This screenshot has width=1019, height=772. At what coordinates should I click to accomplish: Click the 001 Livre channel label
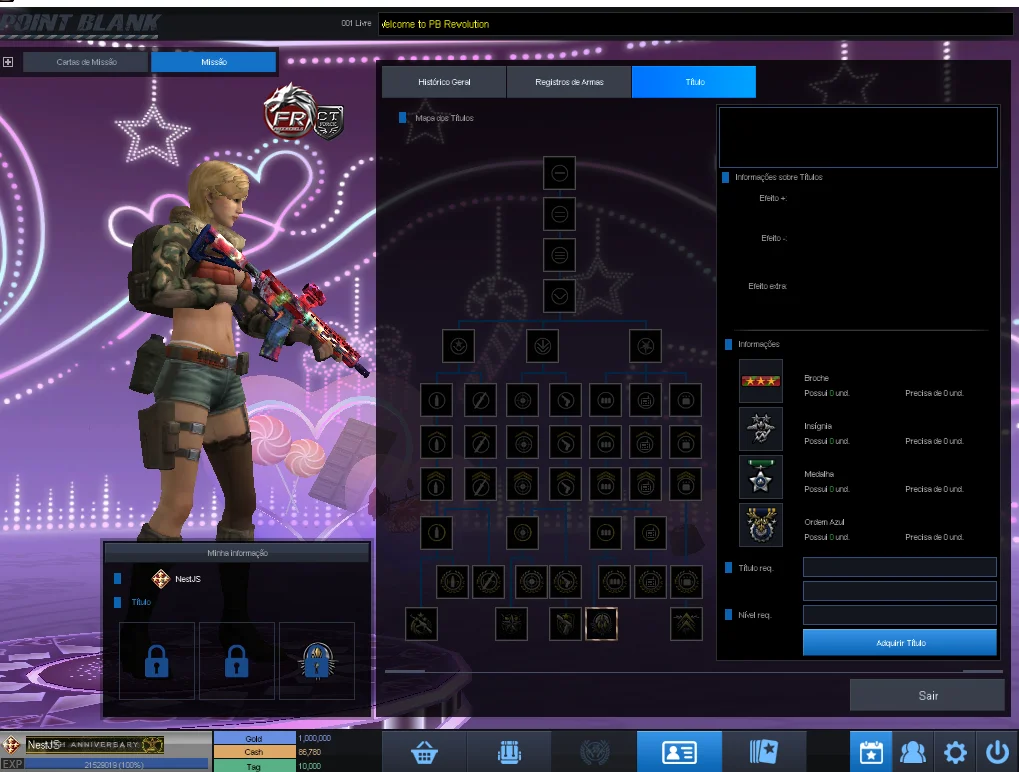point(356,23)
